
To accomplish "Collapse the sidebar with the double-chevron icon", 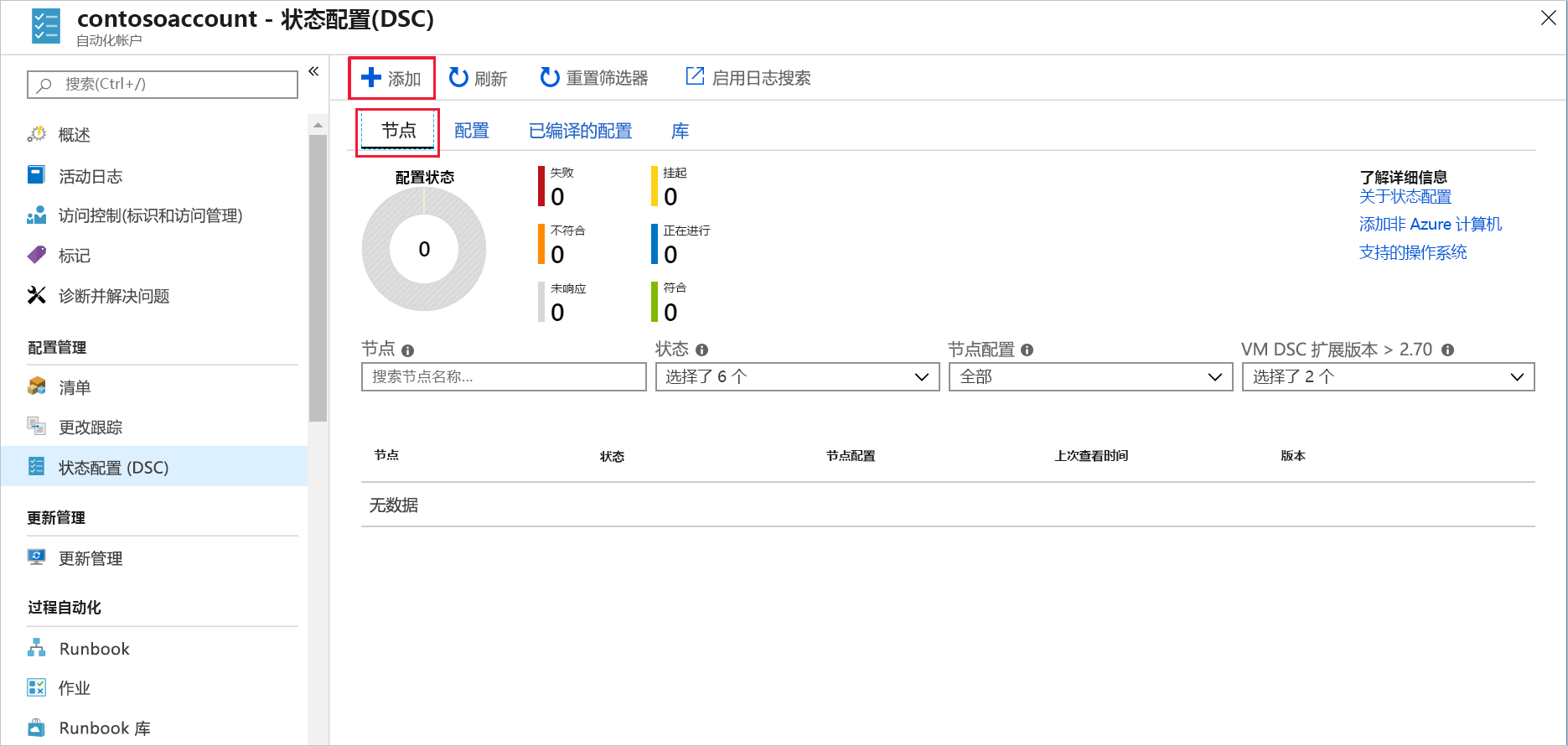I will [x=313, y=71].
